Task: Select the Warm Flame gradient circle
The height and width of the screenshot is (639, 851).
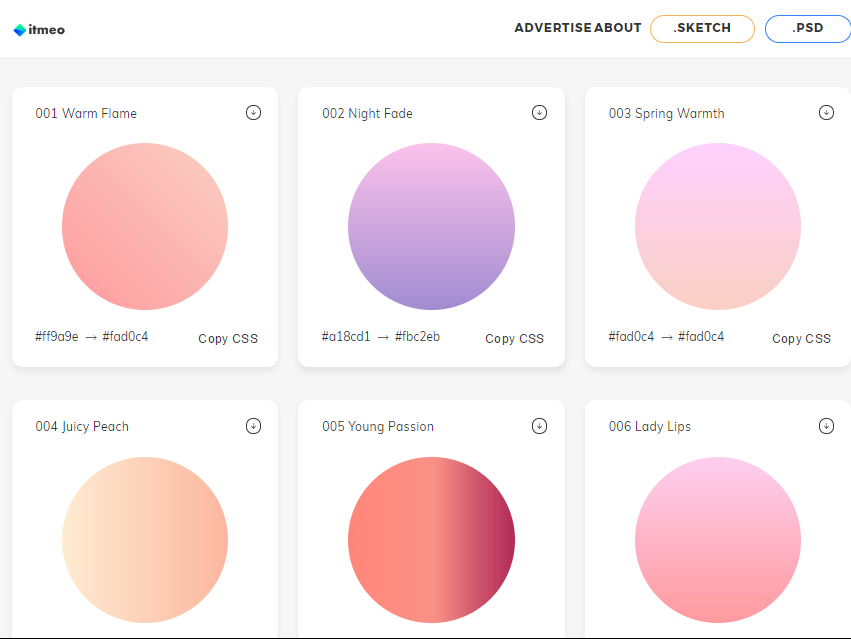Action: click(x=145, y=226)
